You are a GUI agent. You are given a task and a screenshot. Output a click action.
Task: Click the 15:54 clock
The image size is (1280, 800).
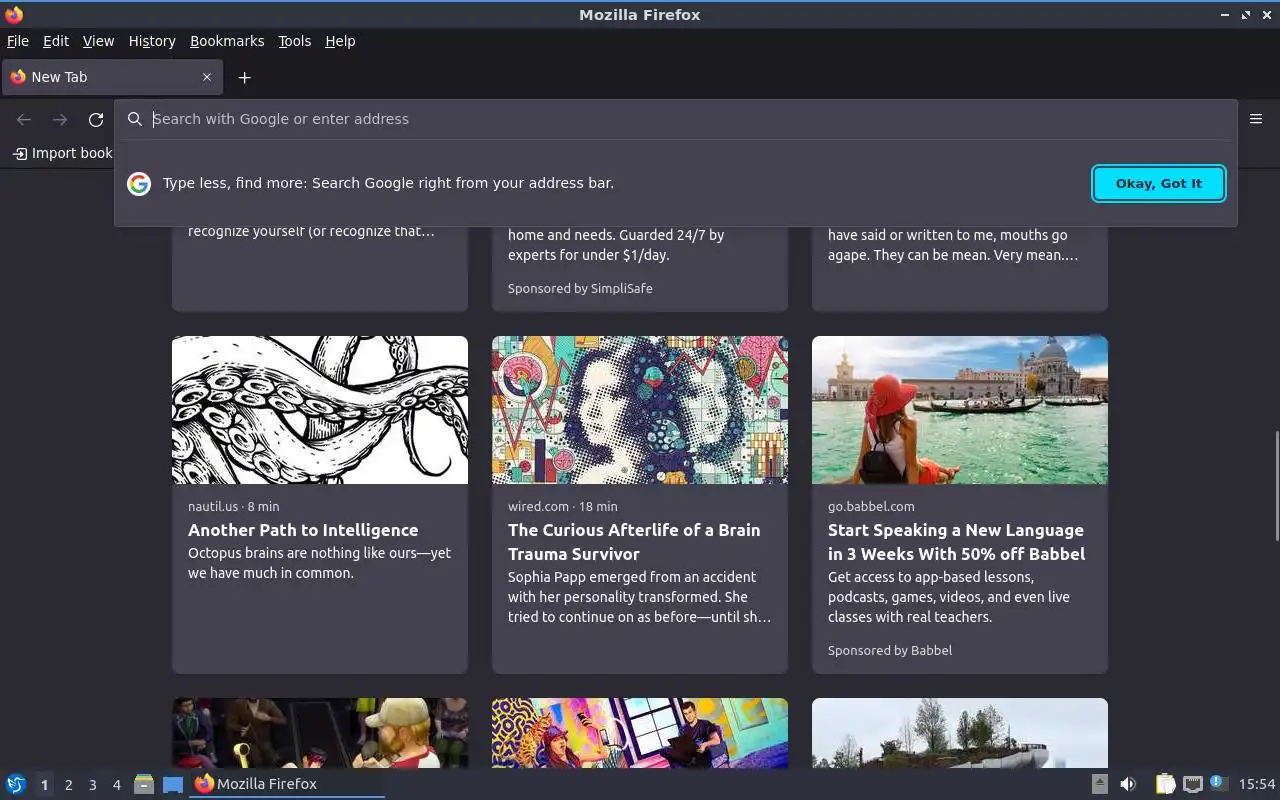point(1257,784)
